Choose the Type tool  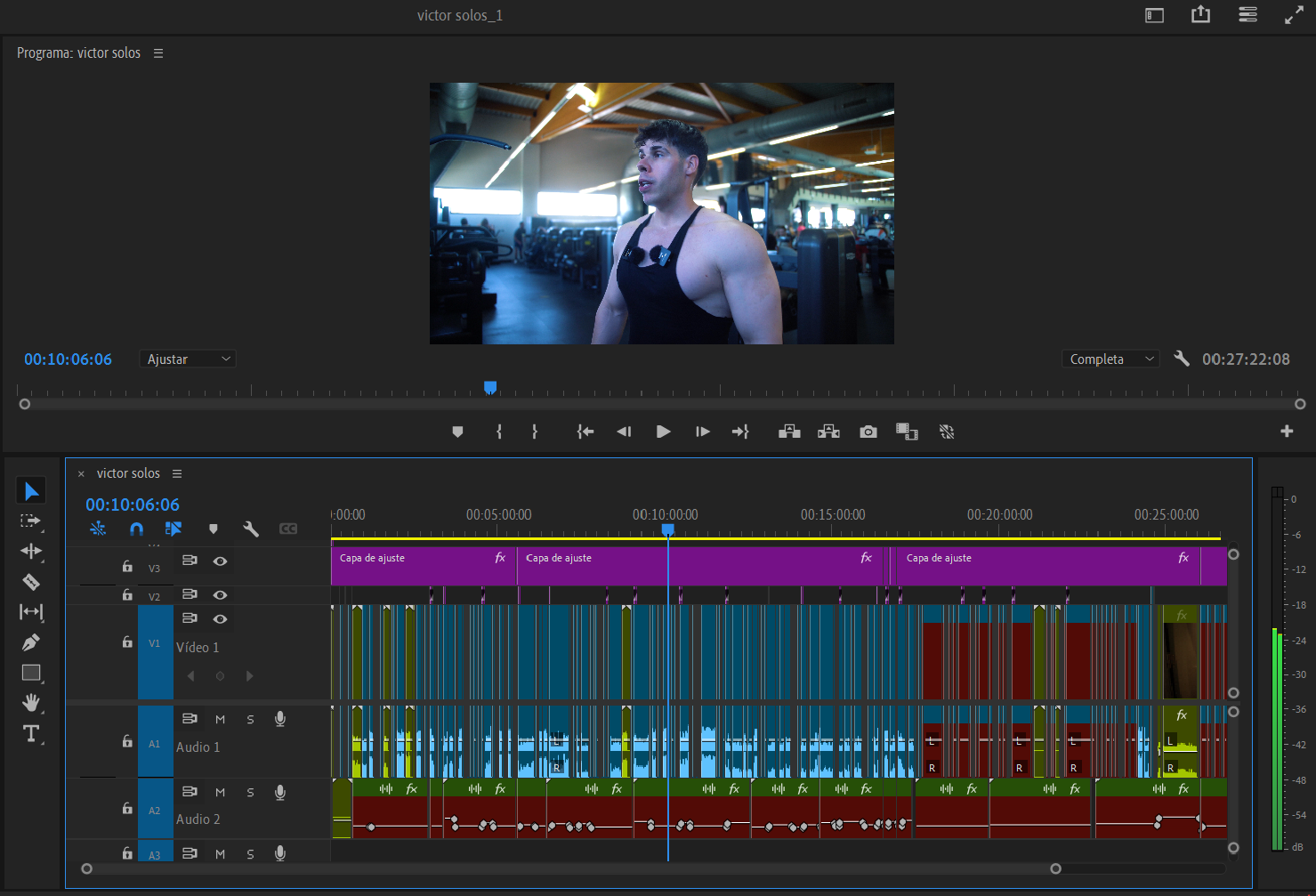click(x=31, y=733)
